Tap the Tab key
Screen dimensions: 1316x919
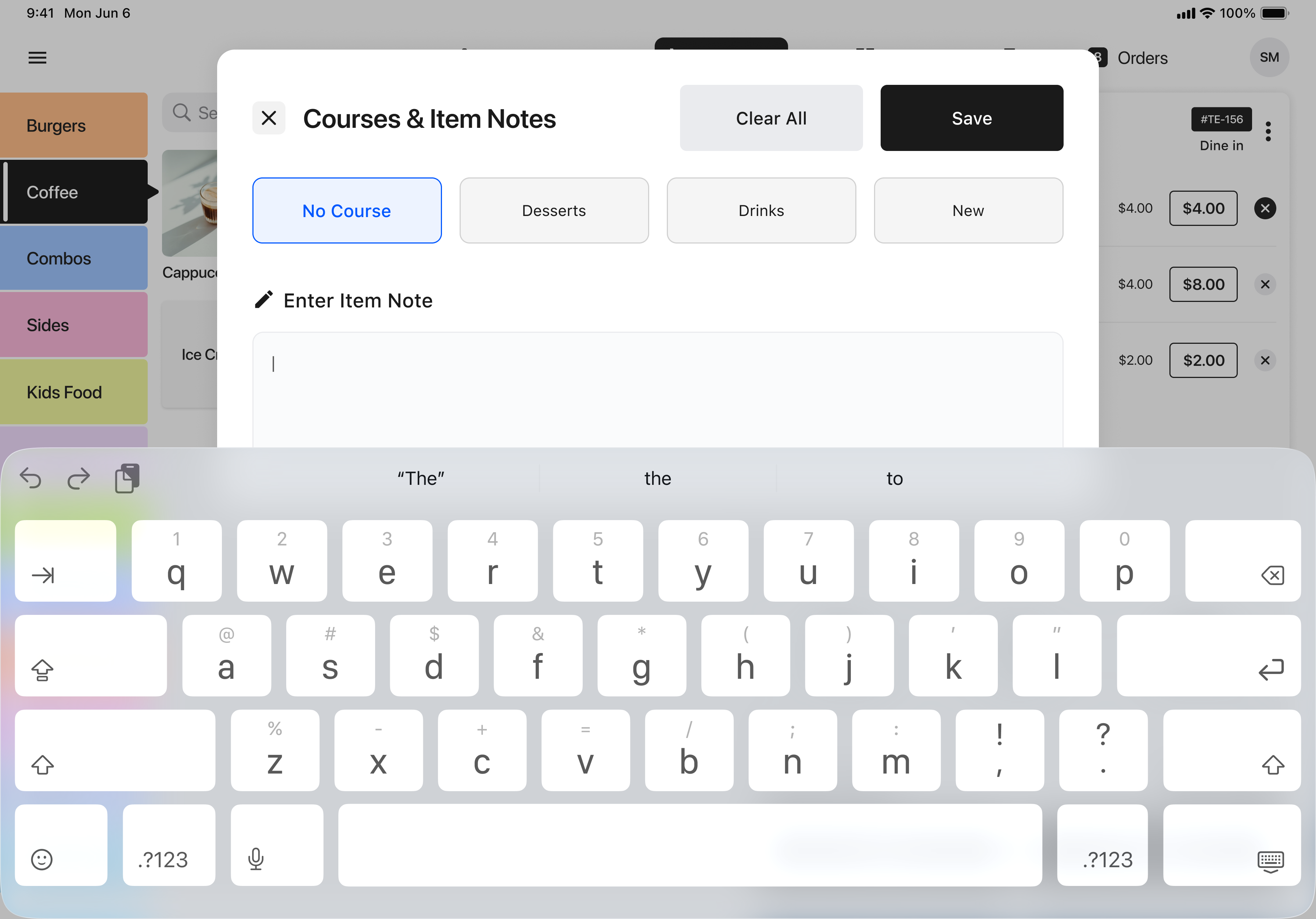[65, 561]
